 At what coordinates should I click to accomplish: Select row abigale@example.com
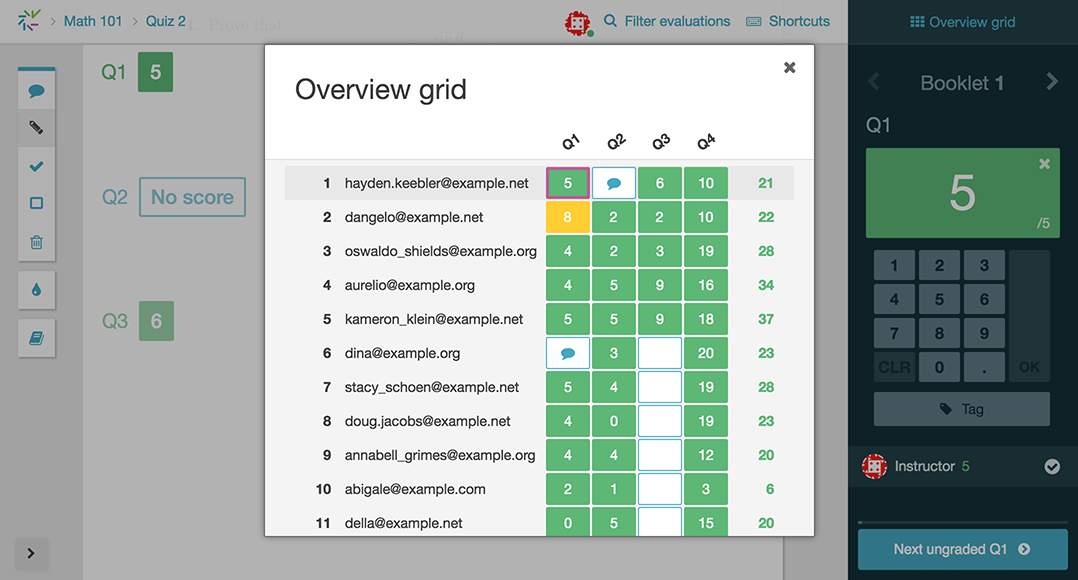pos(540,489)
